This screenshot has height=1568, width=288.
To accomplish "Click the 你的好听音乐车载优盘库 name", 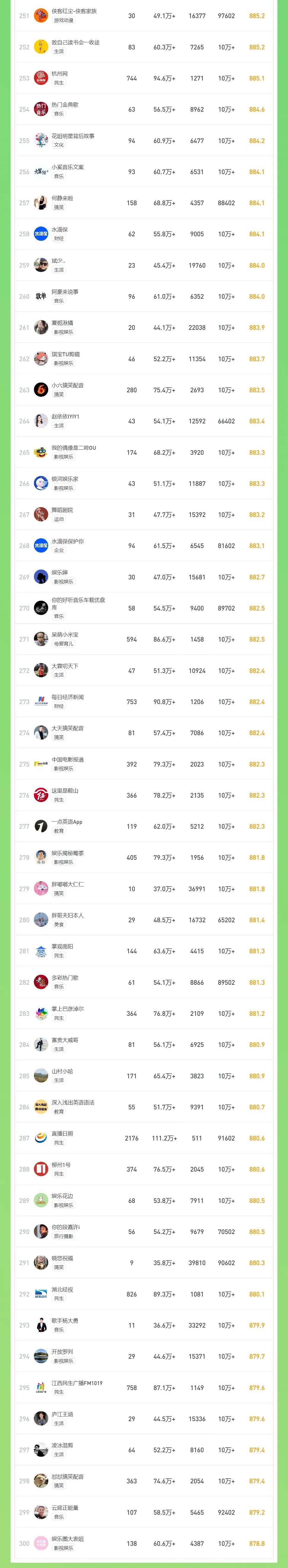I will (78, 603).
